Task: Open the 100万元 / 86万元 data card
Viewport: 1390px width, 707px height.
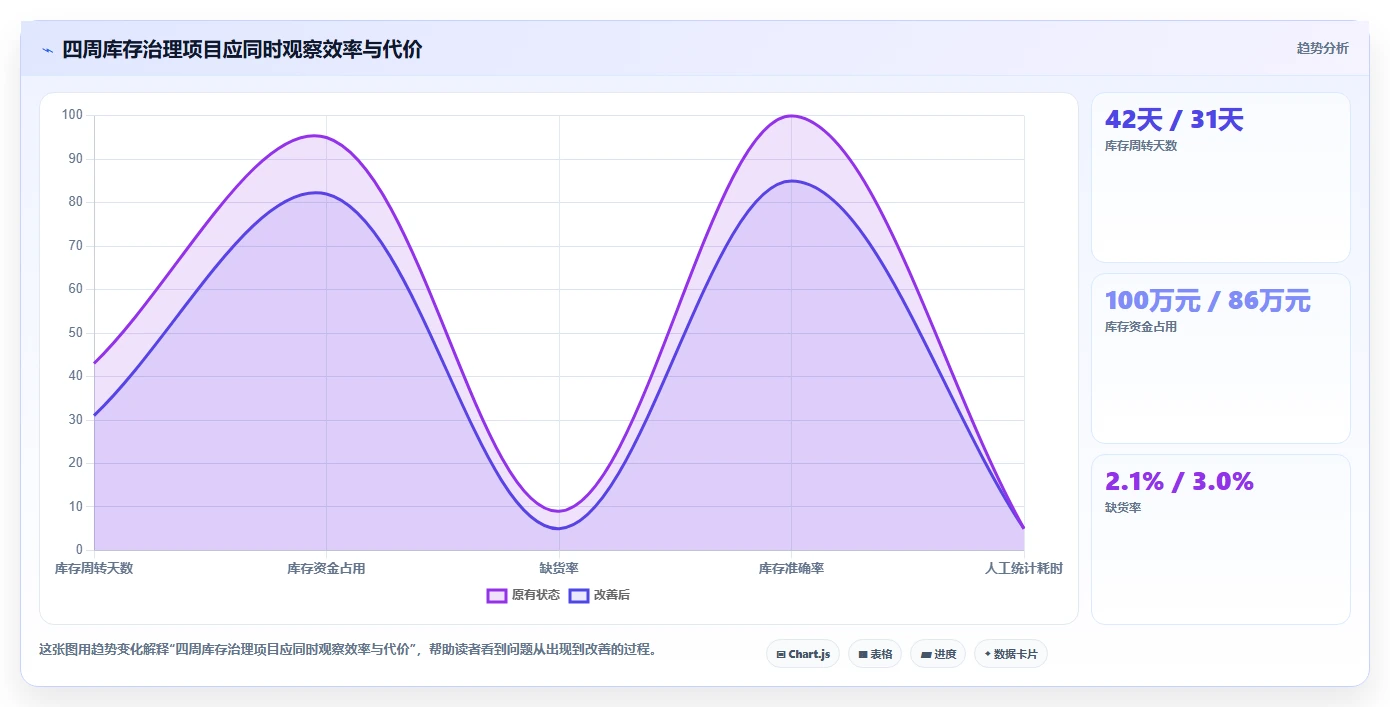Action: point(1221,359)
